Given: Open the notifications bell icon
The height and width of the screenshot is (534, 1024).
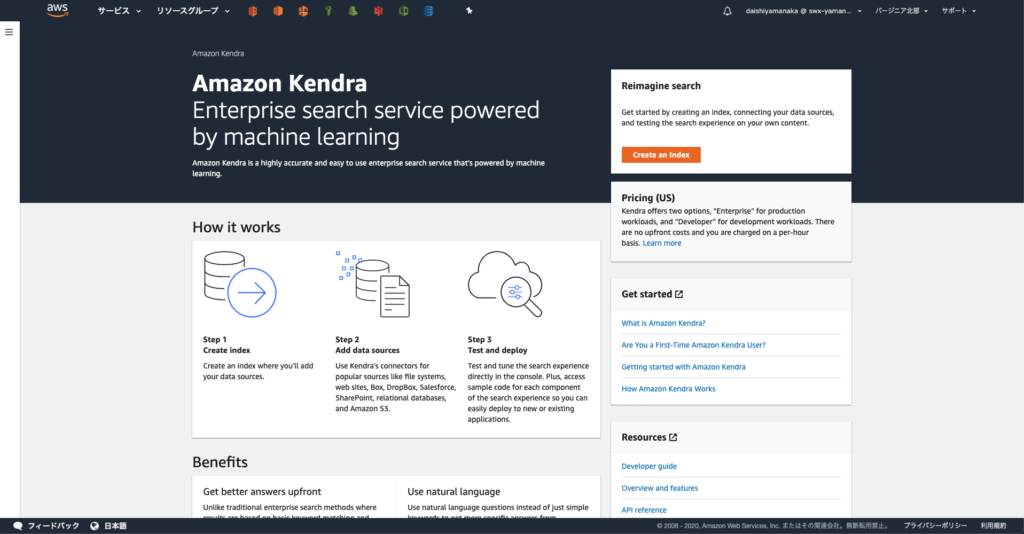Looking at the screenshot, I should [x=727, y=11].
